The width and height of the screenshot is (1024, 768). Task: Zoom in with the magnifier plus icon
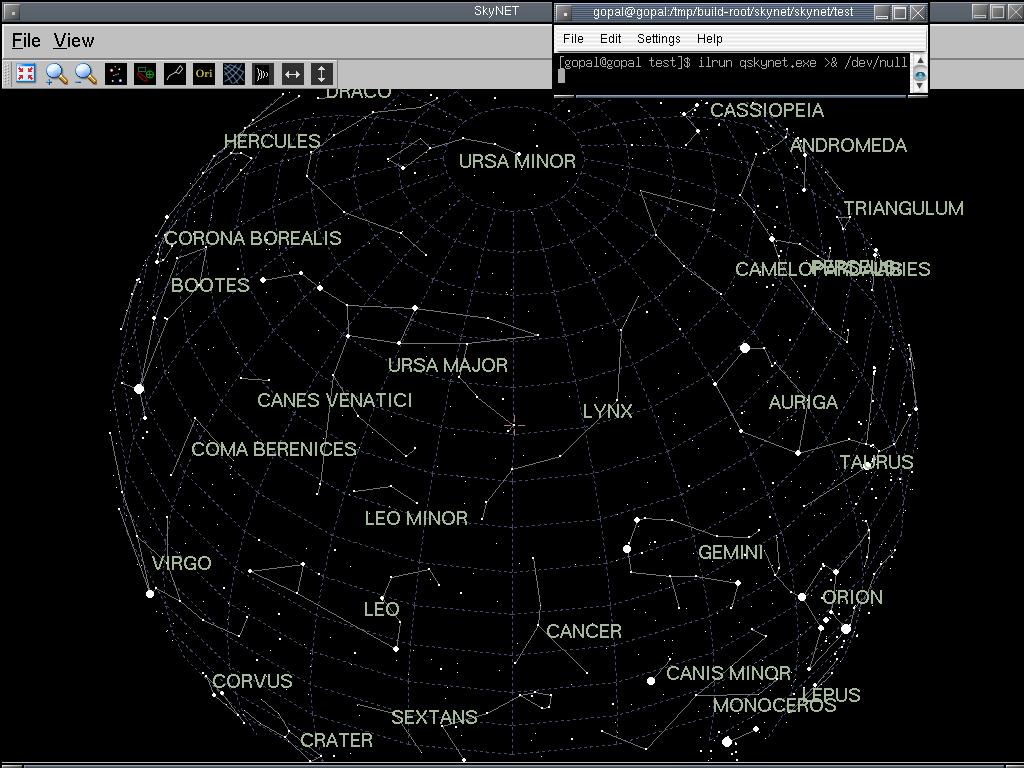[x=56, y=74]
